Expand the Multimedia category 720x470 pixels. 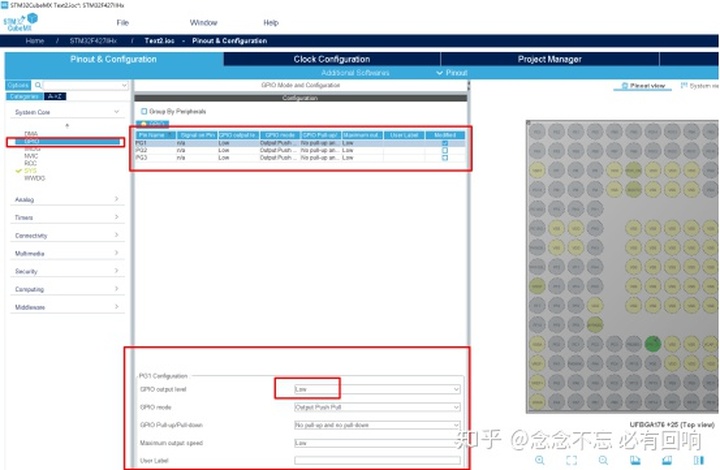(x=67, y=253)
